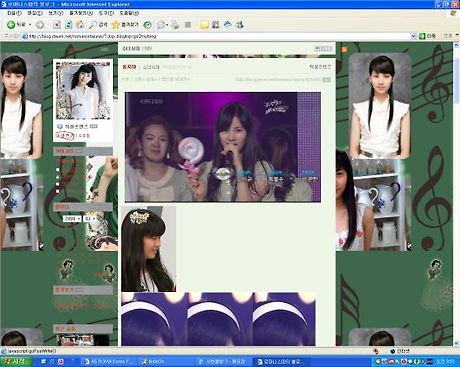The width and height of the screenshot is (460, 367).
Task: Stop page loading with the red X icon
Action: coord(57,25)
